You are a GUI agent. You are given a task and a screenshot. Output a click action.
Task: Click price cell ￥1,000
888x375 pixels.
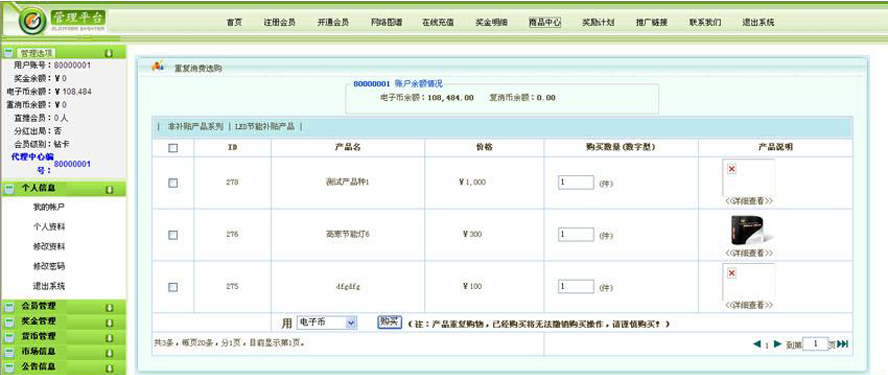point(472,182)
